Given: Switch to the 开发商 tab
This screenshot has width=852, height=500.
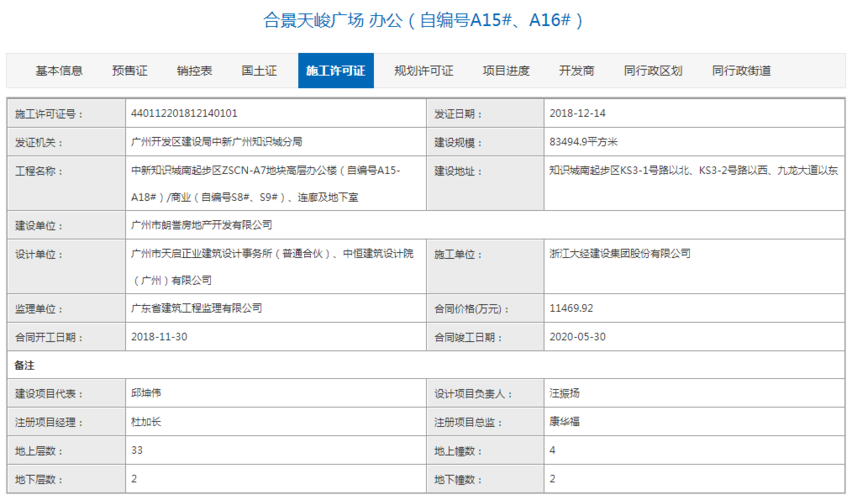Looking at the screenshot, I should click(577, 71).
